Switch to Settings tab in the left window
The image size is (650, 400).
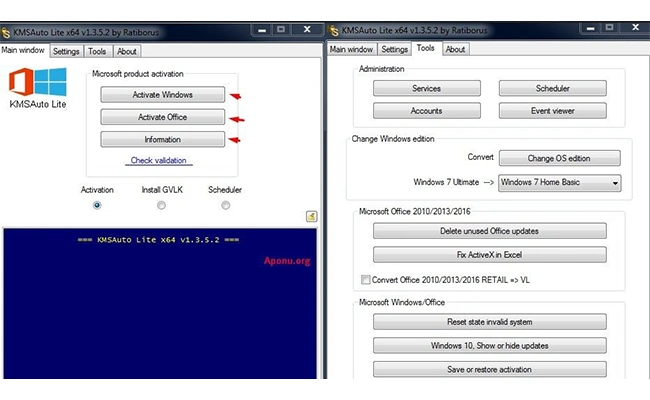tap(66, 51)
